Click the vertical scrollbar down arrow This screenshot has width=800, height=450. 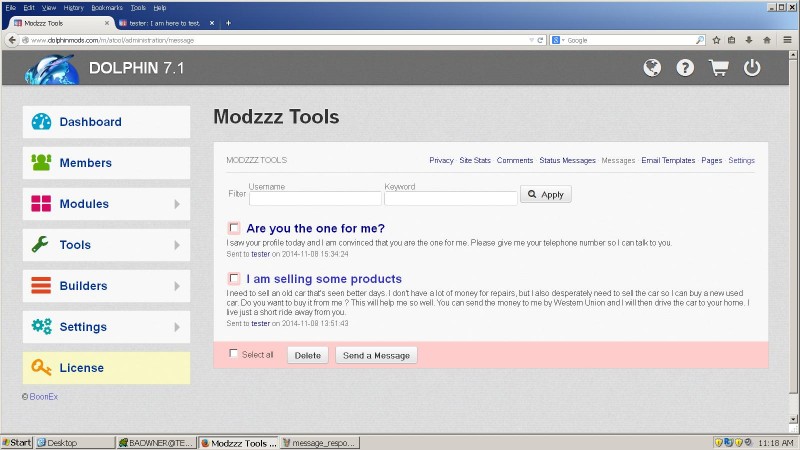(x=793, y=419)
